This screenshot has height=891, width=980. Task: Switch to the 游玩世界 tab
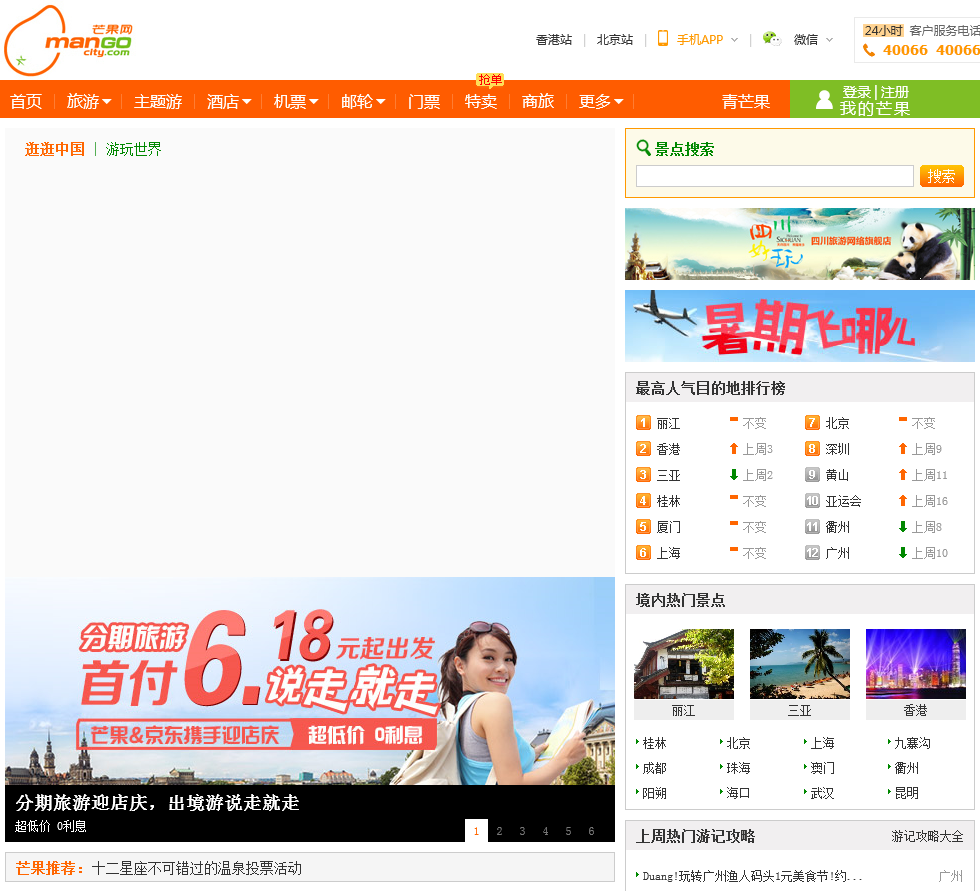(x=134, y=149)
